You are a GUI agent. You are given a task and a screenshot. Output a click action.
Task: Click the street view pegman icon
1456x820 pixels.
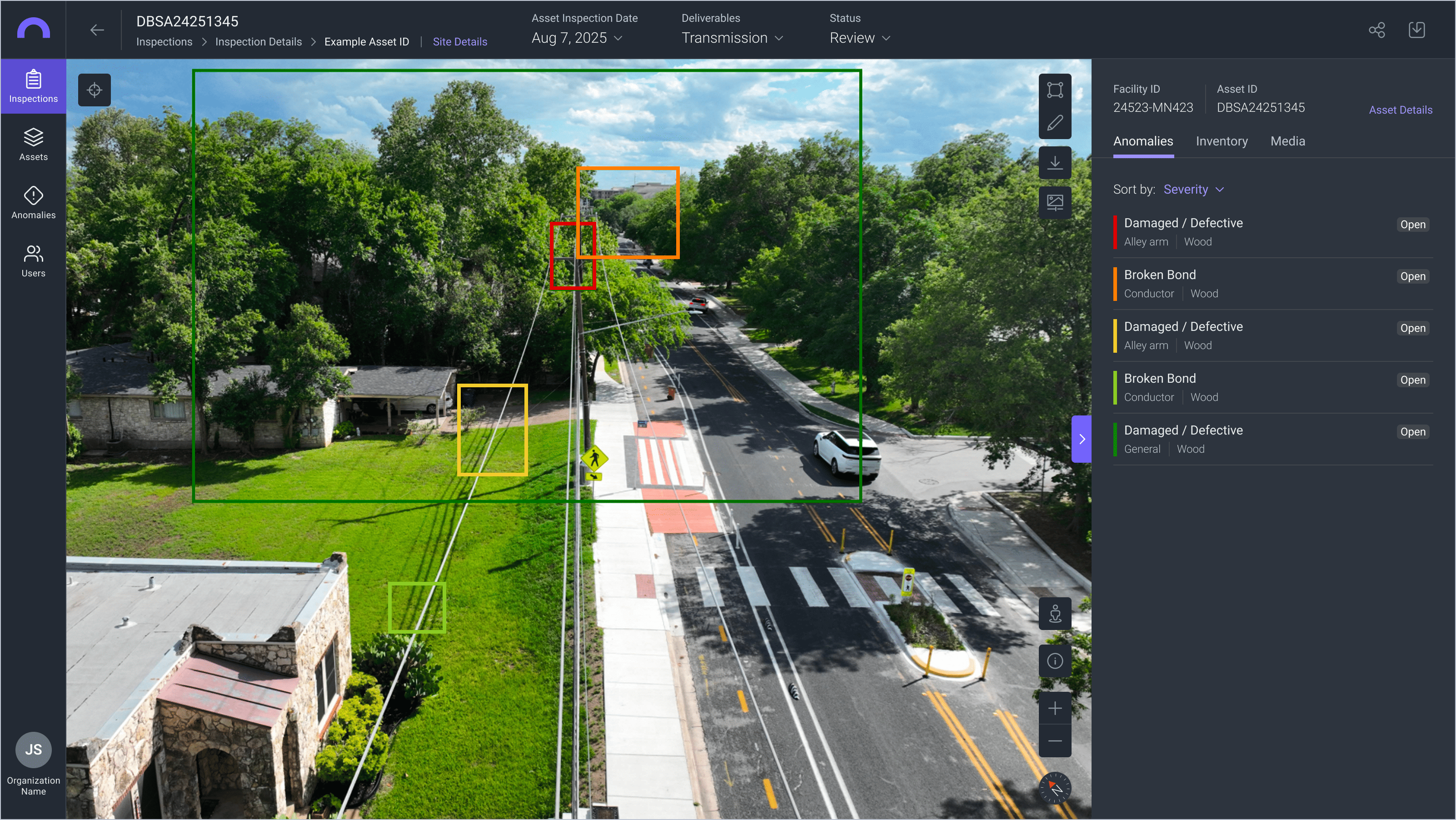click(1055, 614)
